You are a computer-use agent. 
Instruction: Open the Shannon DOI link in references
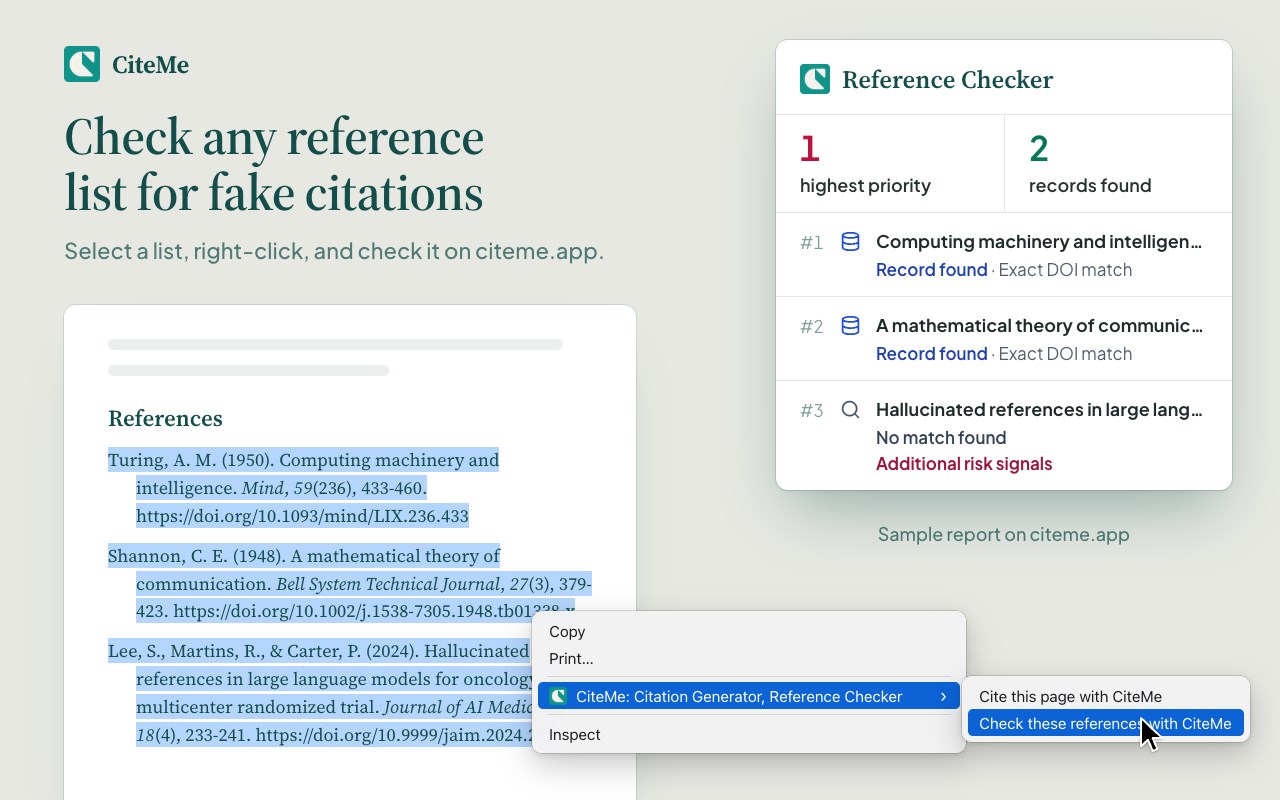click(374, 611)
